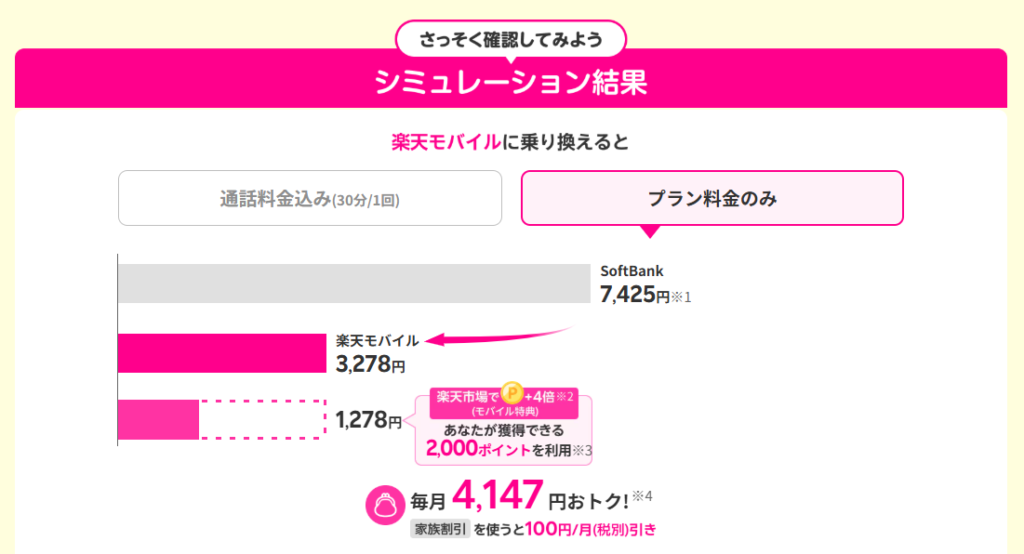Click the 100円/月(税別)引き pink text
Viewport: 1024px width, 554px height.
coord(590,529)
